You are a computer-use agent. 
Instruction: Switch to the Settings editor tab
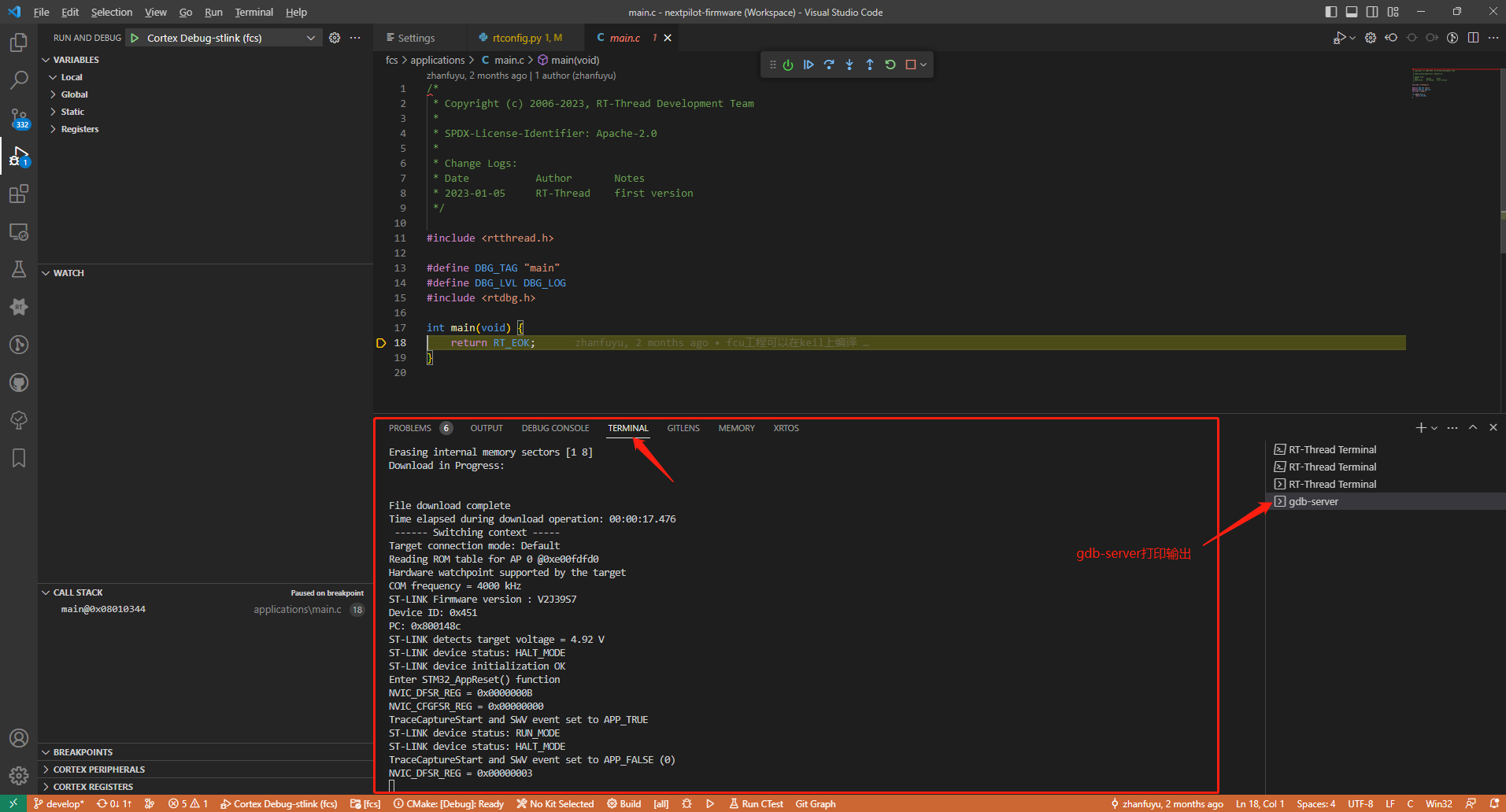416,38
